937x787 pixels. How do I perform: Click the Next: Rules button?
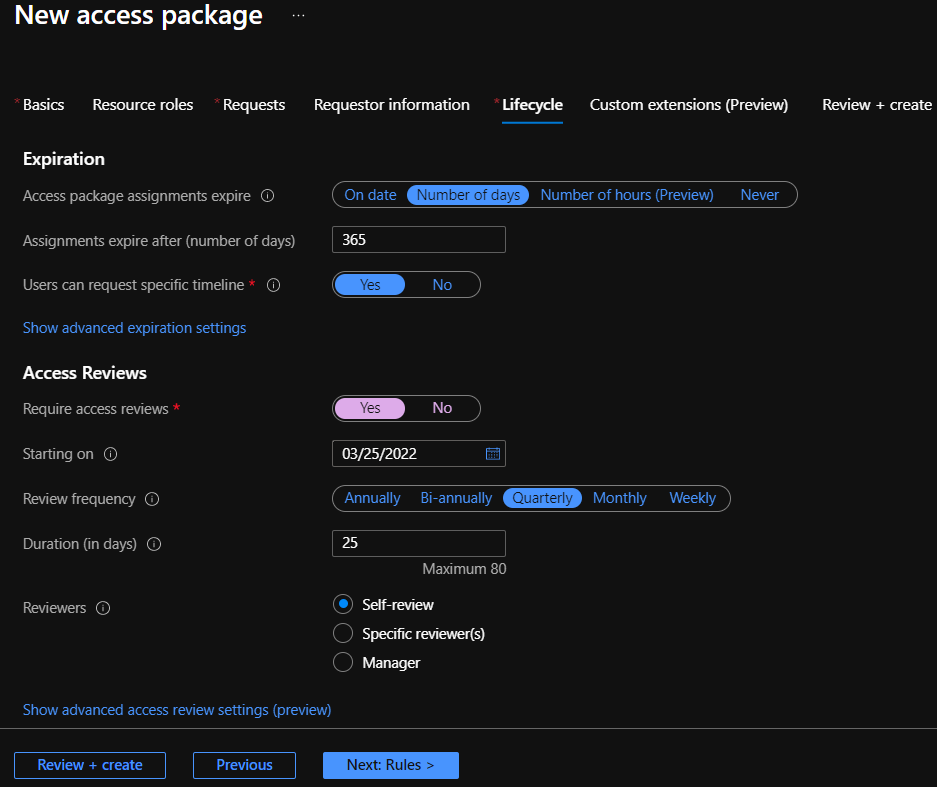[x=391, y=765]
